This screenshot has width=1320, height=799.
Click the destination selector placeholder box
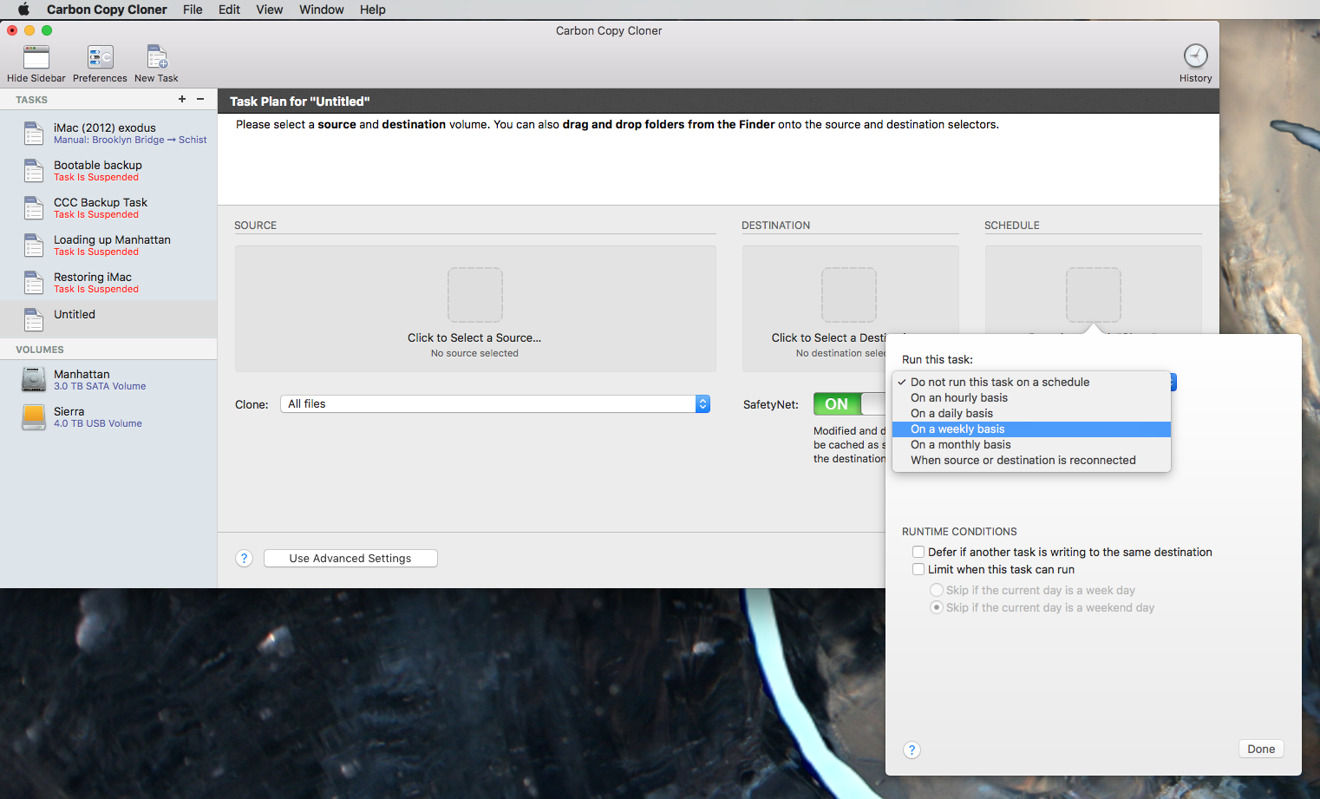(x=849, y=295)
